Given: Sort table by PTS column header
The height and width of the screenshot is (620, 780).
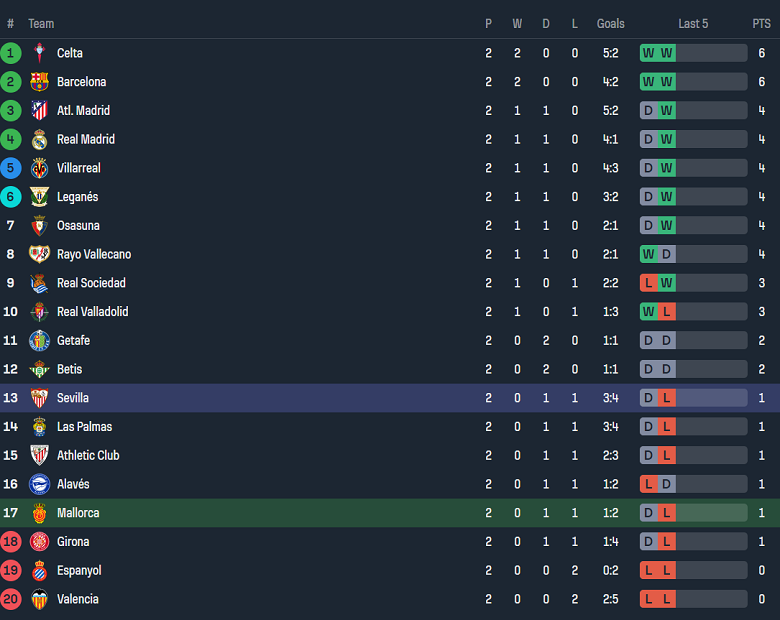Looking at the screenshot, I should click(761, 24).
